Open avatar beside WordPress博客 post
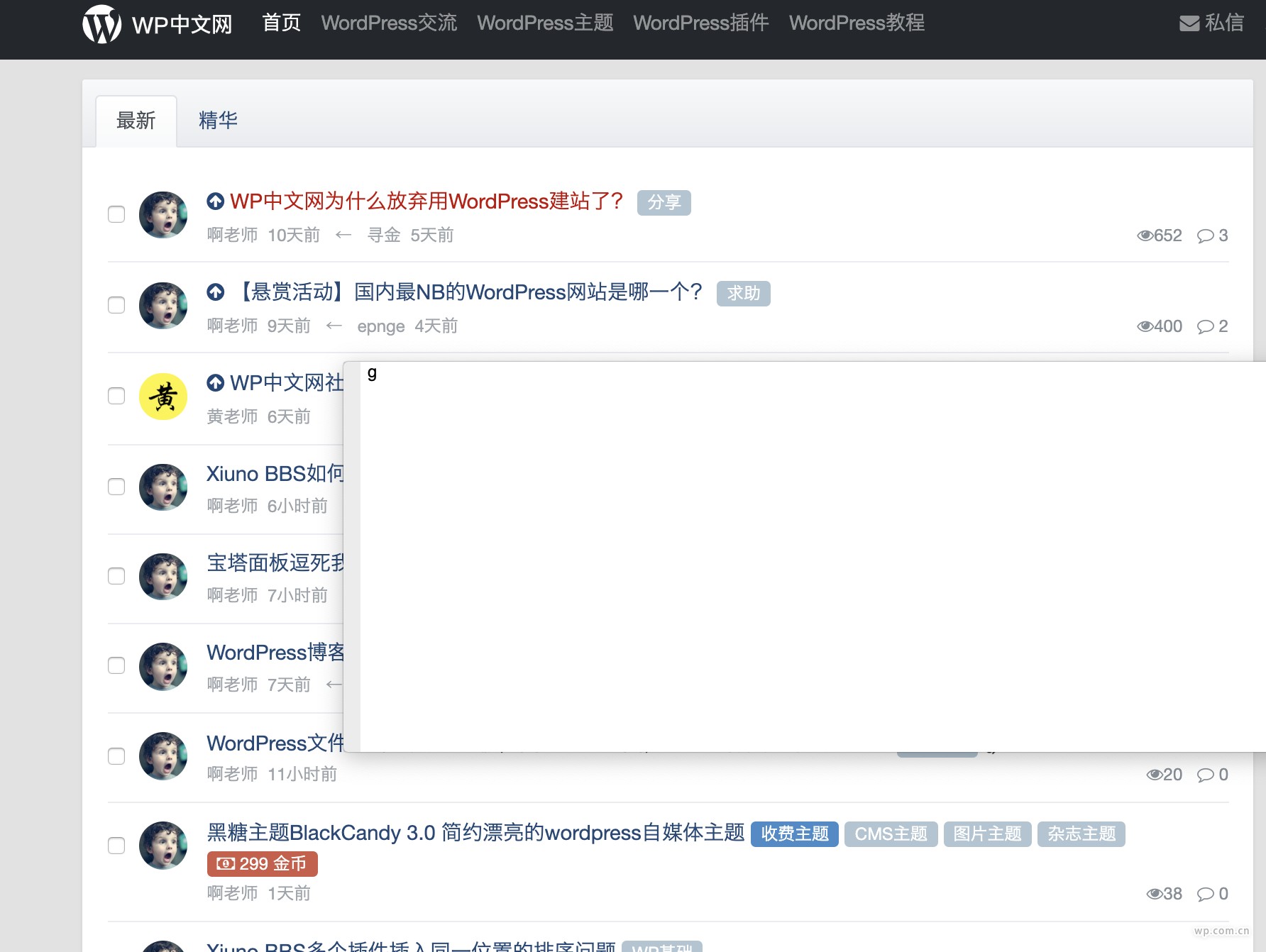 (163, 665)
